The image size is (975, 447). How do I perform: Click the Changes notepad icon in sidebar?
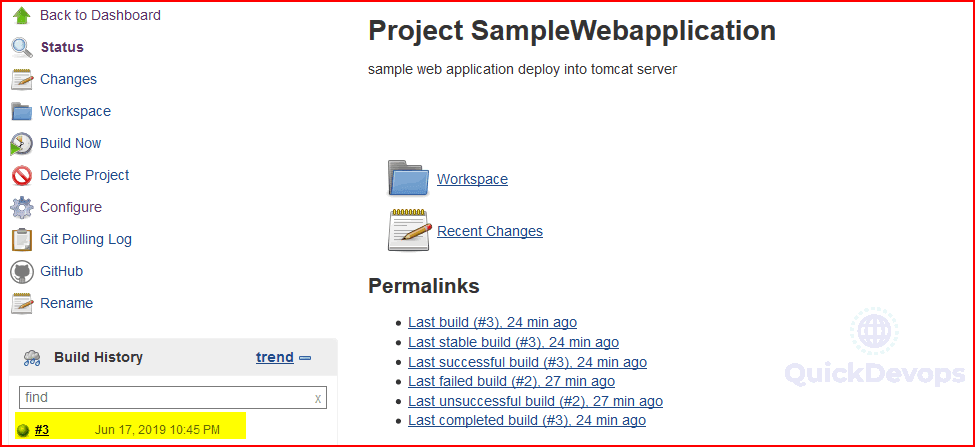click(x=22, y=80)
